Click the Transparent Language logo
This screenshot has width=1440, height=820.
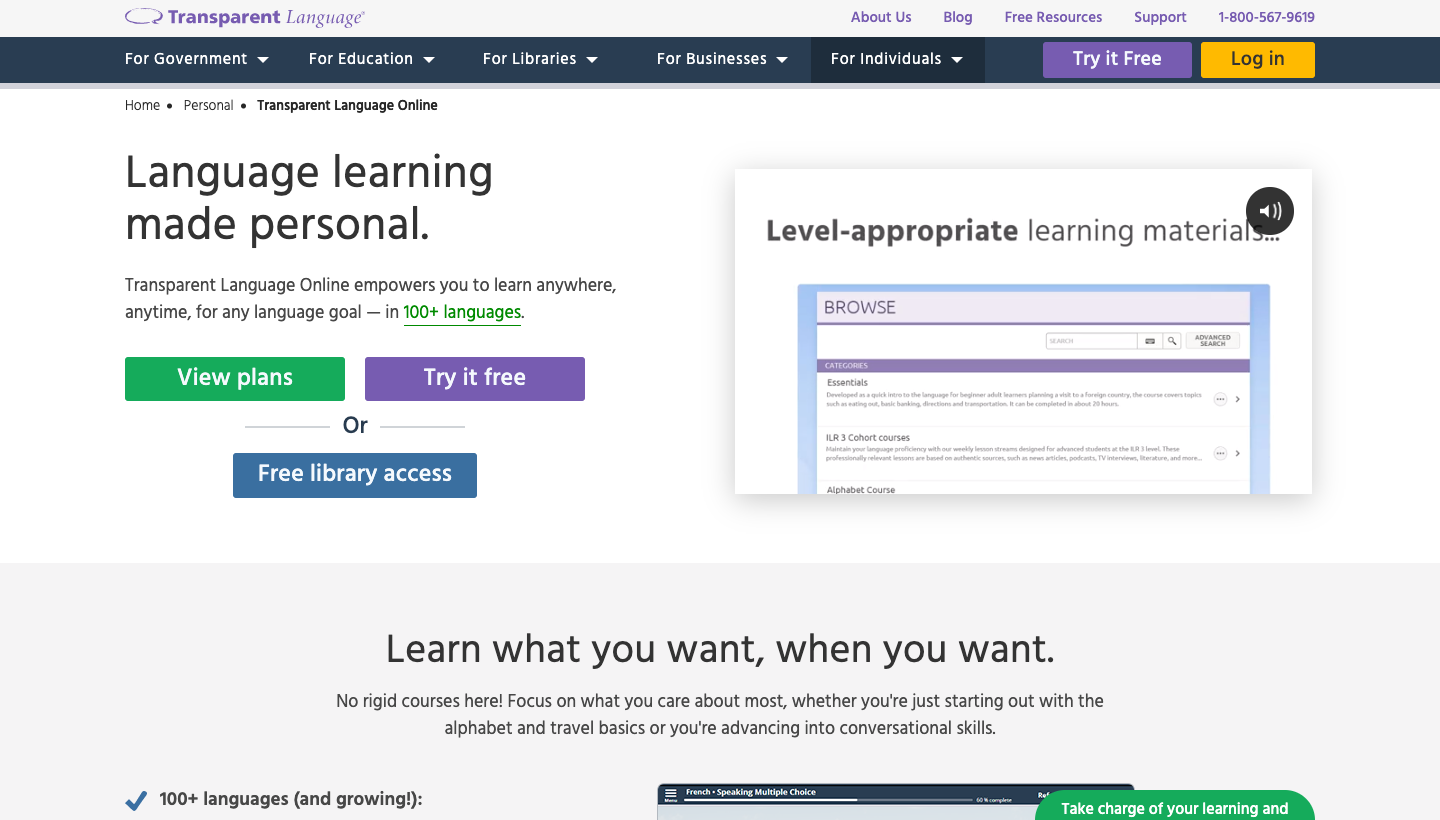point(245,17)
